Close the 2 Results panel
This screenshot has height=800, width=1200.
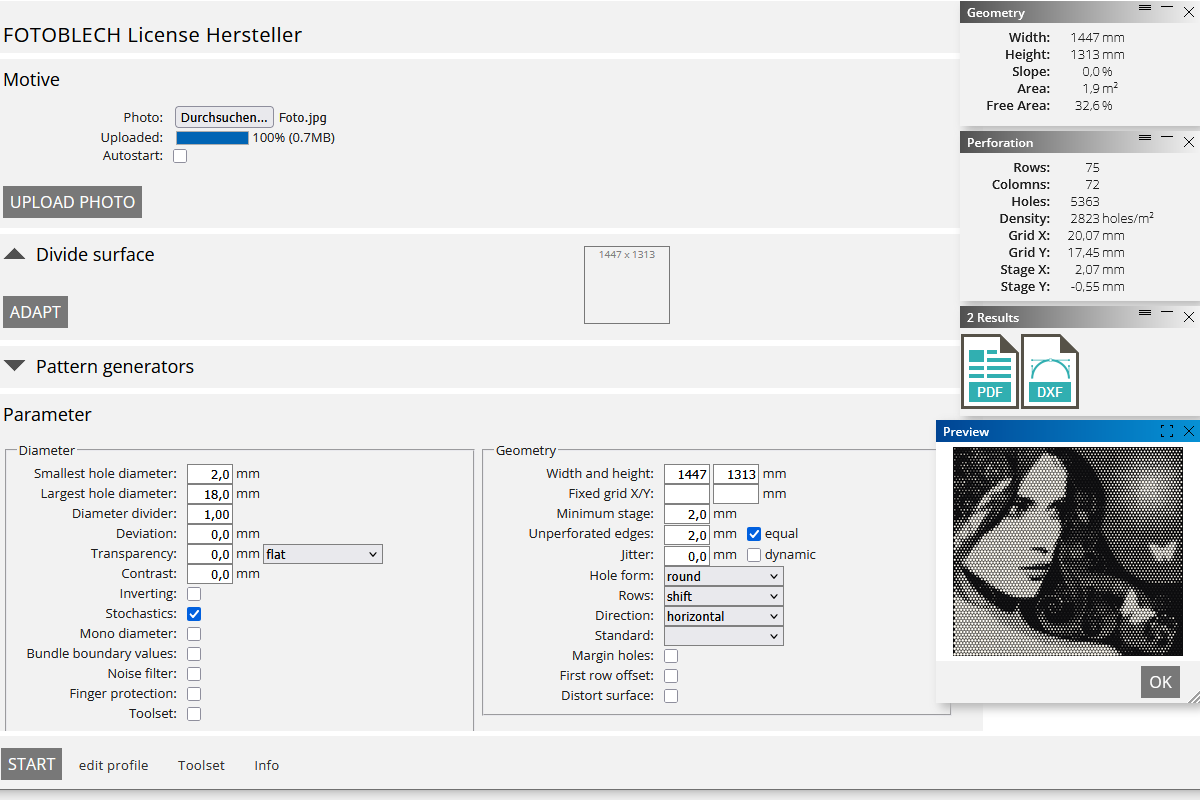click(1189, 317)
